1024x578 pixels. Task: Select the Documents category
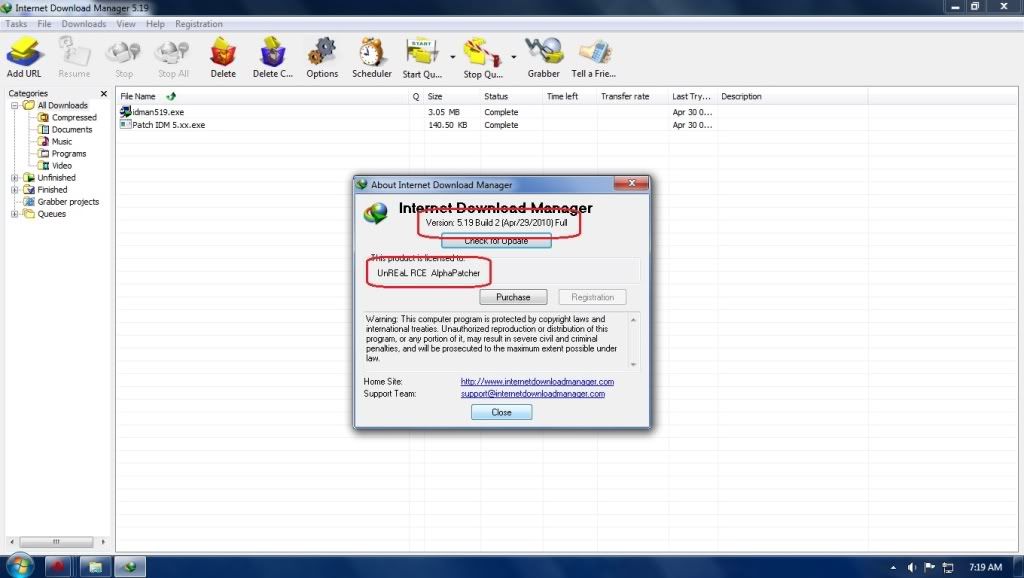(72, 129)
